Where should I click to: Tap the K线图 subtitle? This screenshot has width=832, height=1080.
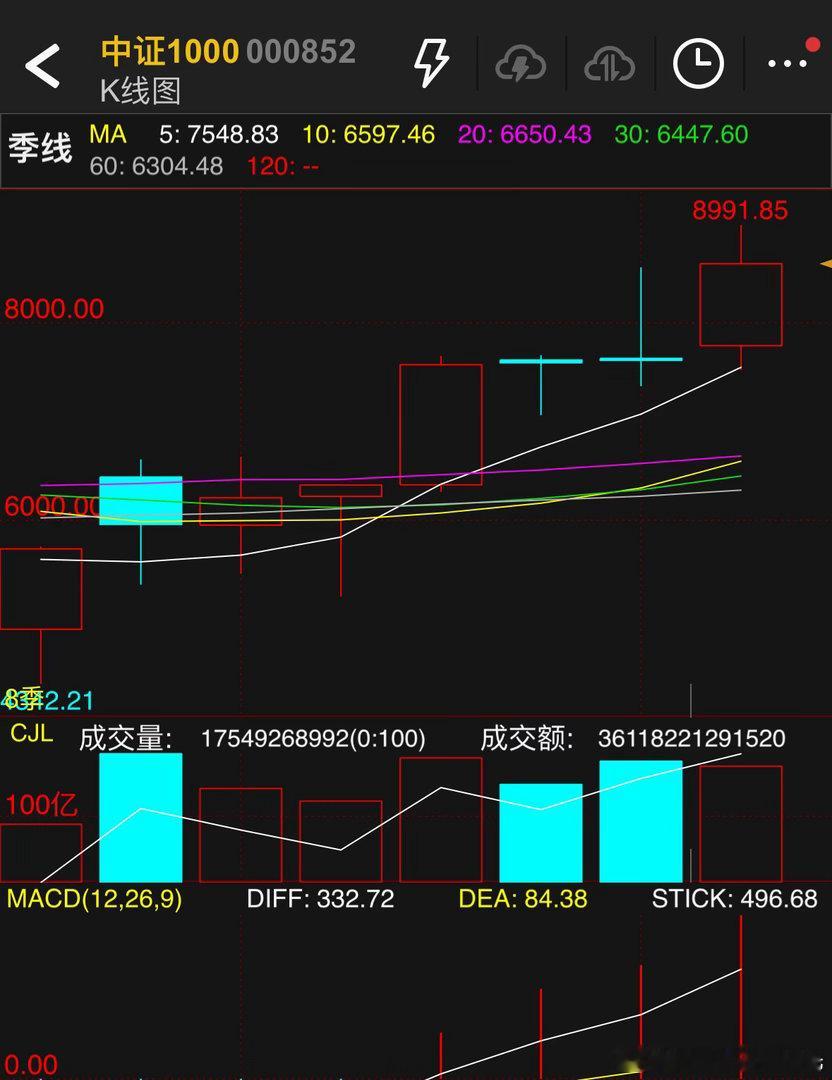(141, 91)
